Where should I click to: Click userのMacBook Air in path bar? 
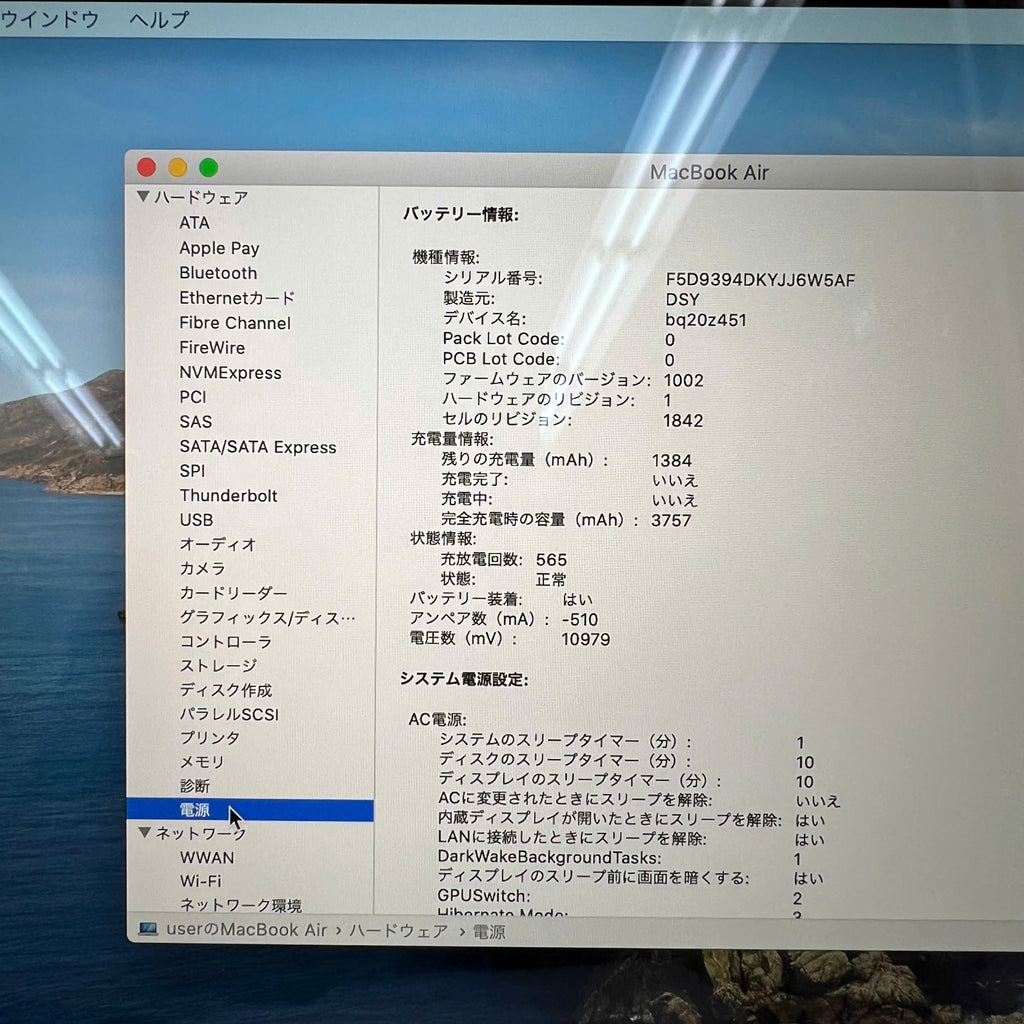(246, 929)
